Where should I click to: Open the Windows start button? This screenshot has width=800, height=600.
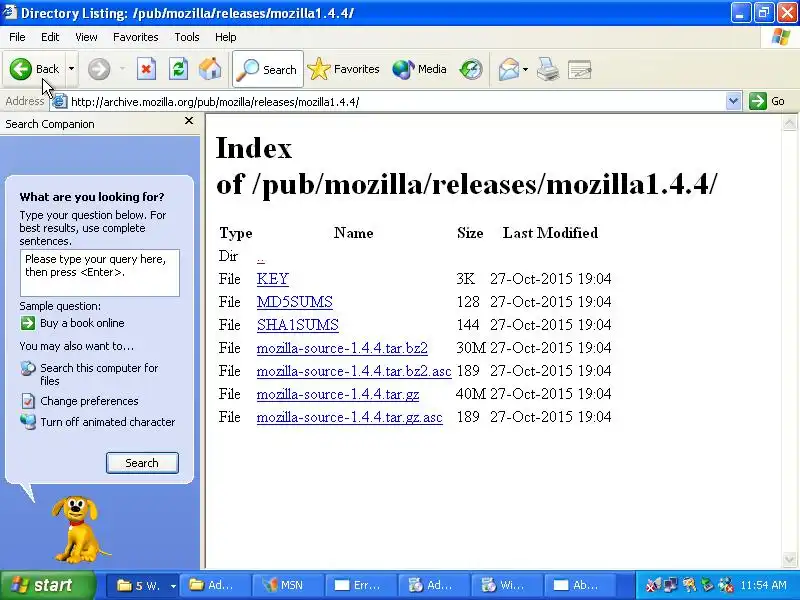[x=47, y=585]
